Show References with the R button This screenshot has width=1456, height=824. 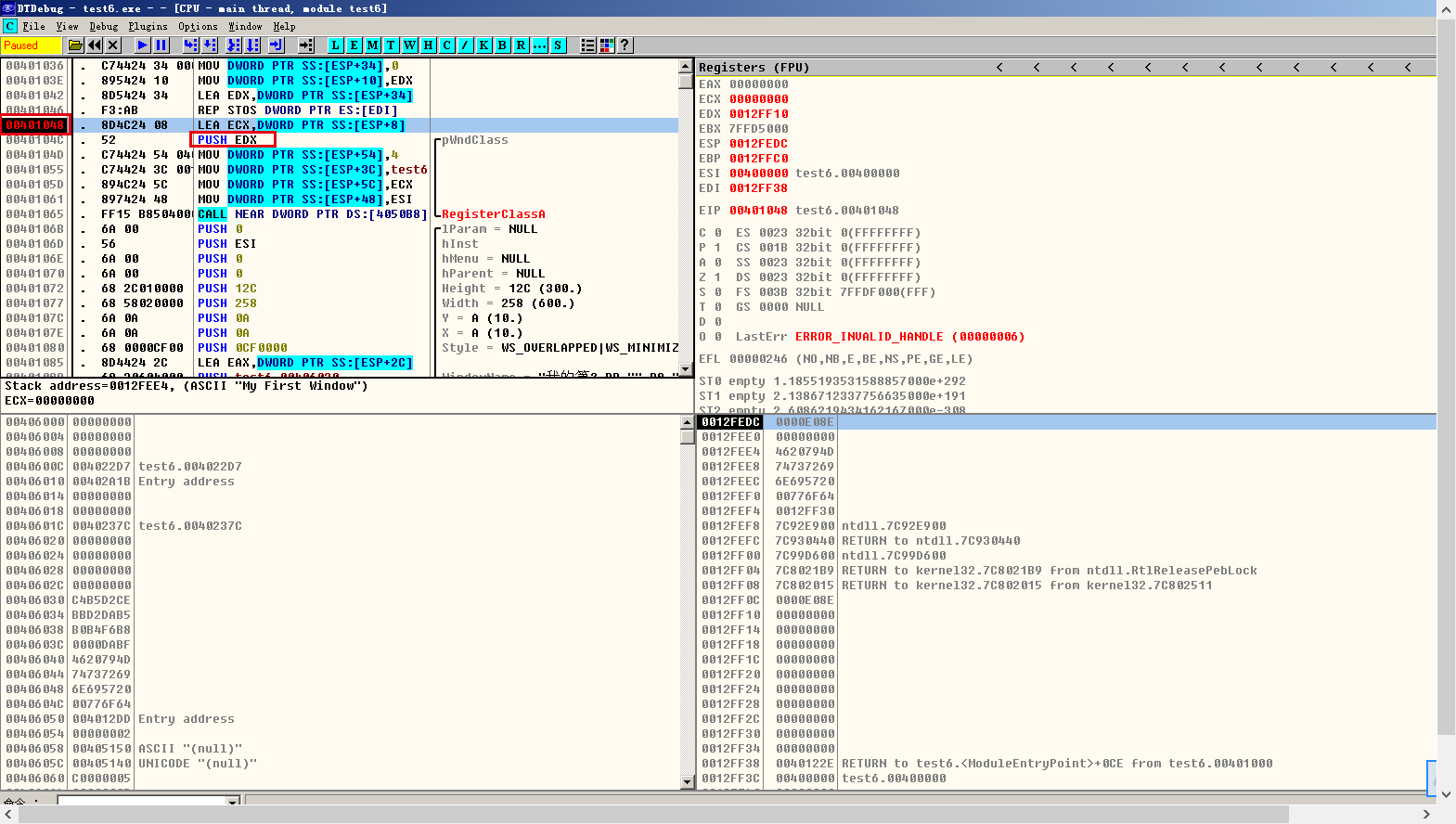coord(521,45)
